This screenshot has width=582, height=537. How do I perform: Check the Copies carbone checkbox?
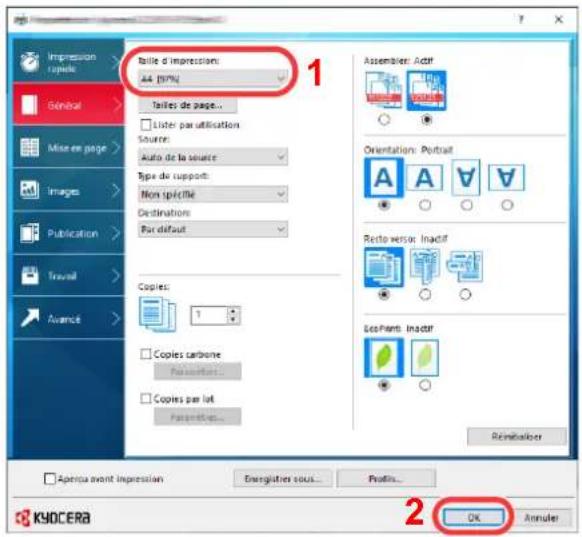[x=146, y=354]
